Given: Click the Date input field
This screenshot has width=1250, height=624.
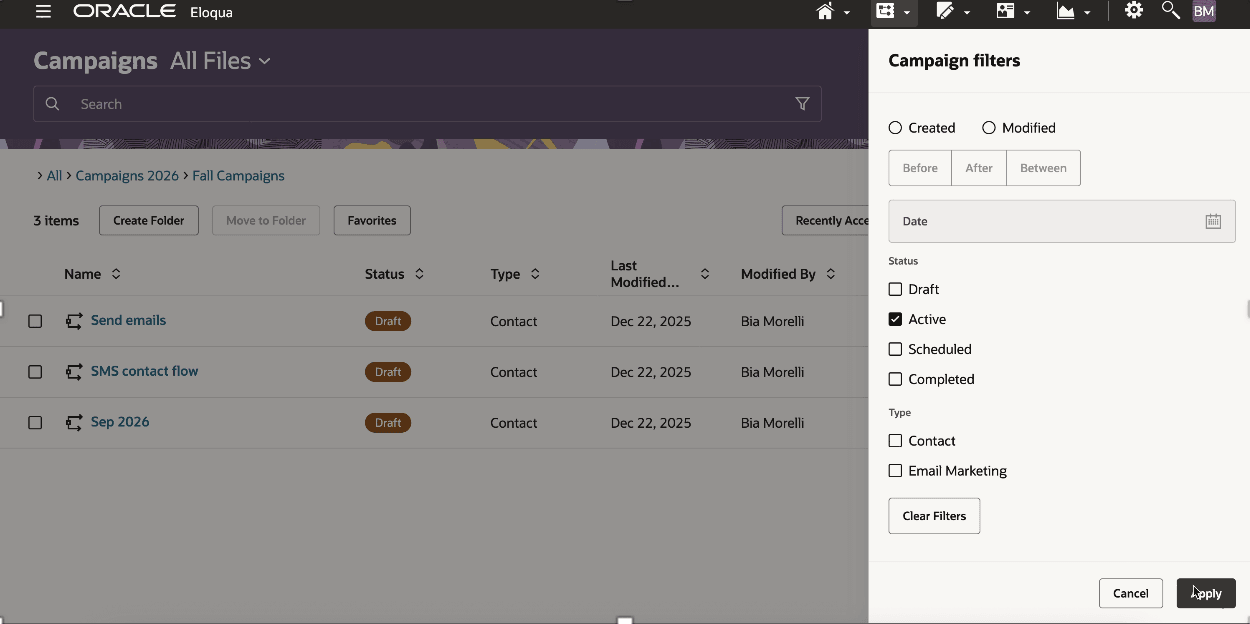Looking at the screenshot, I should coord(1062,221).
